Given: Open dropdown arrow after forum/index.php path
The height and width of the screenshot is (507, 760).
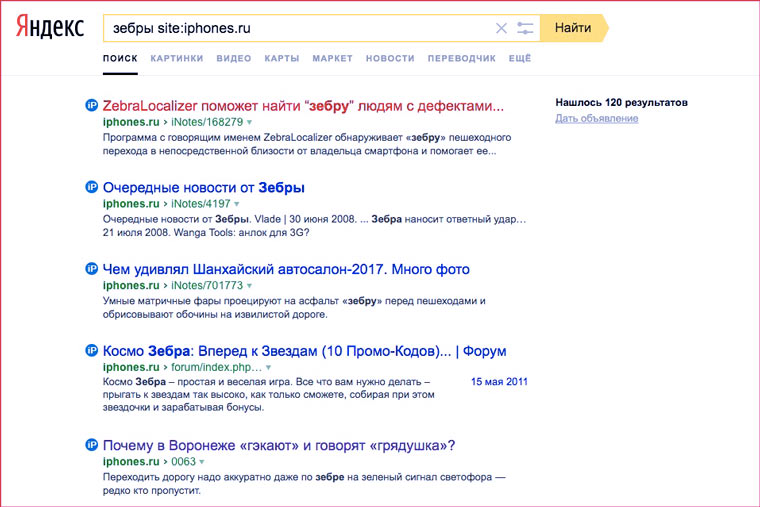Looking at the screenshot, I should (268, 368).
